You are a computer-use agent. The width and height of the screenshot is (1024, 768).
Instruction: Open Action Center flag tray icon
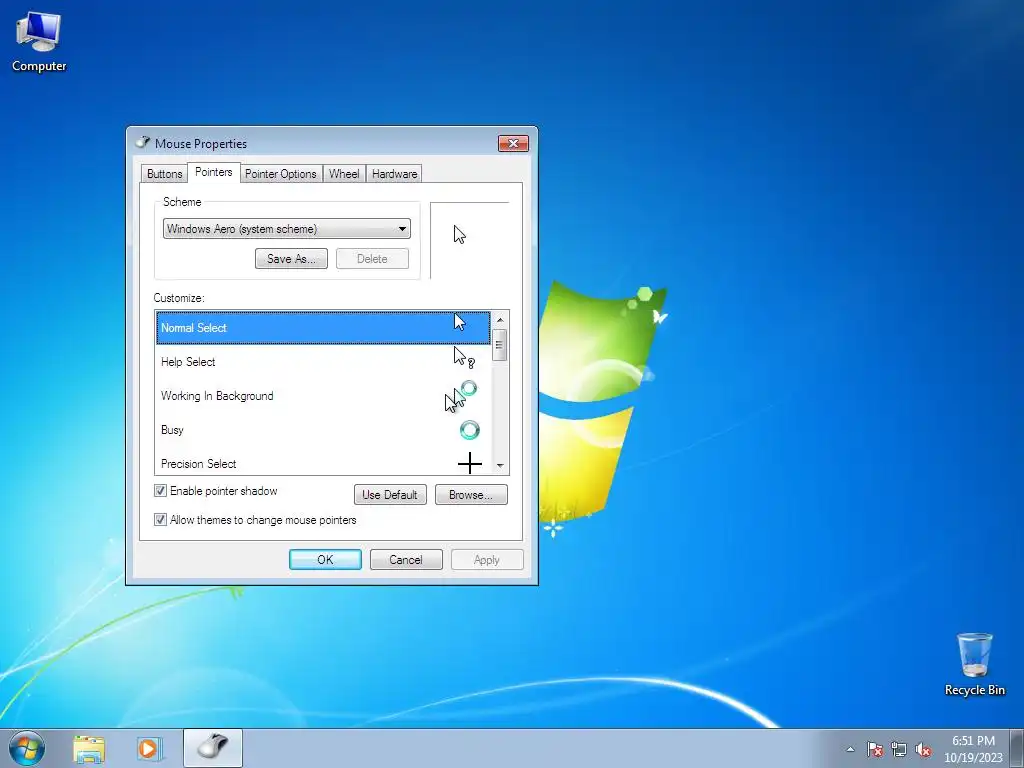pyautogui.click(x=874, y=749)
